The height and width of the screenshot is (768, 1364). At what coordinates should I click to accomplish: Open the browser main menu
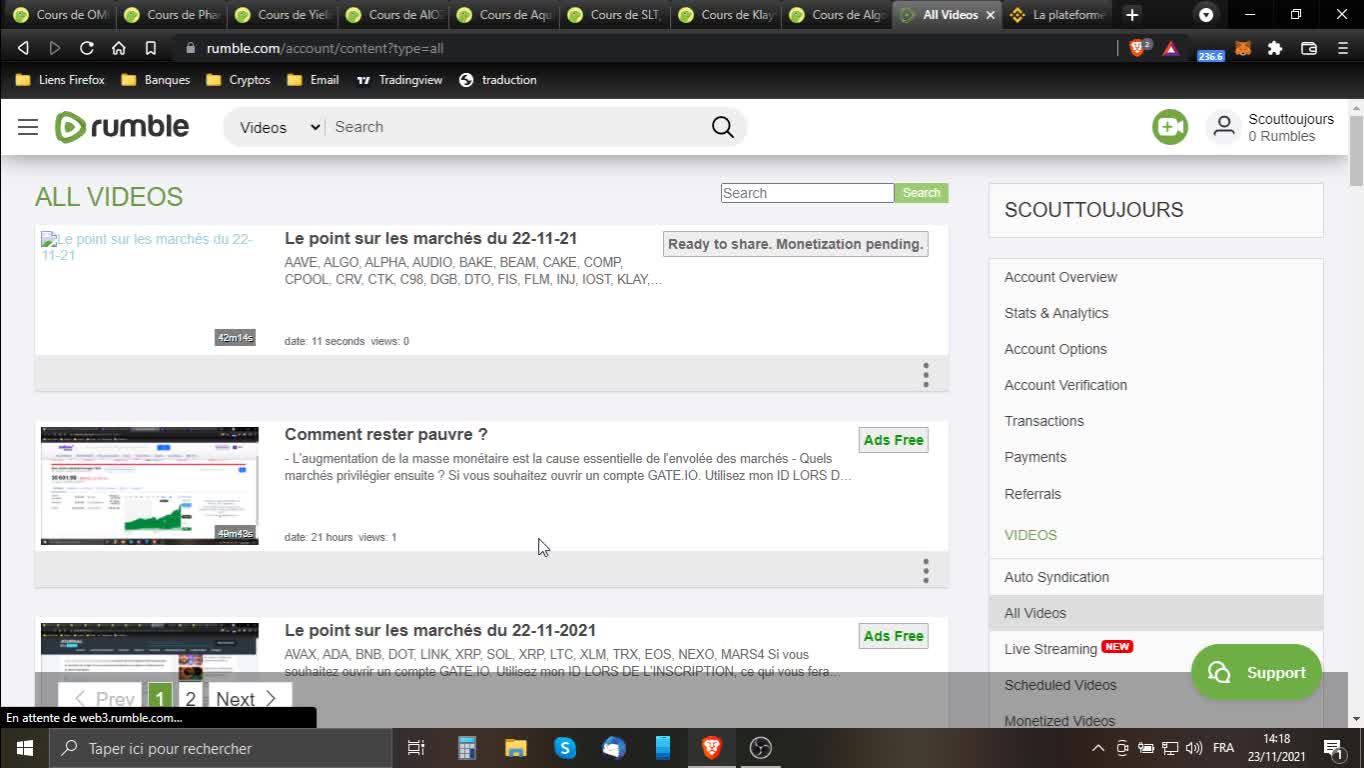(1341, 48)
